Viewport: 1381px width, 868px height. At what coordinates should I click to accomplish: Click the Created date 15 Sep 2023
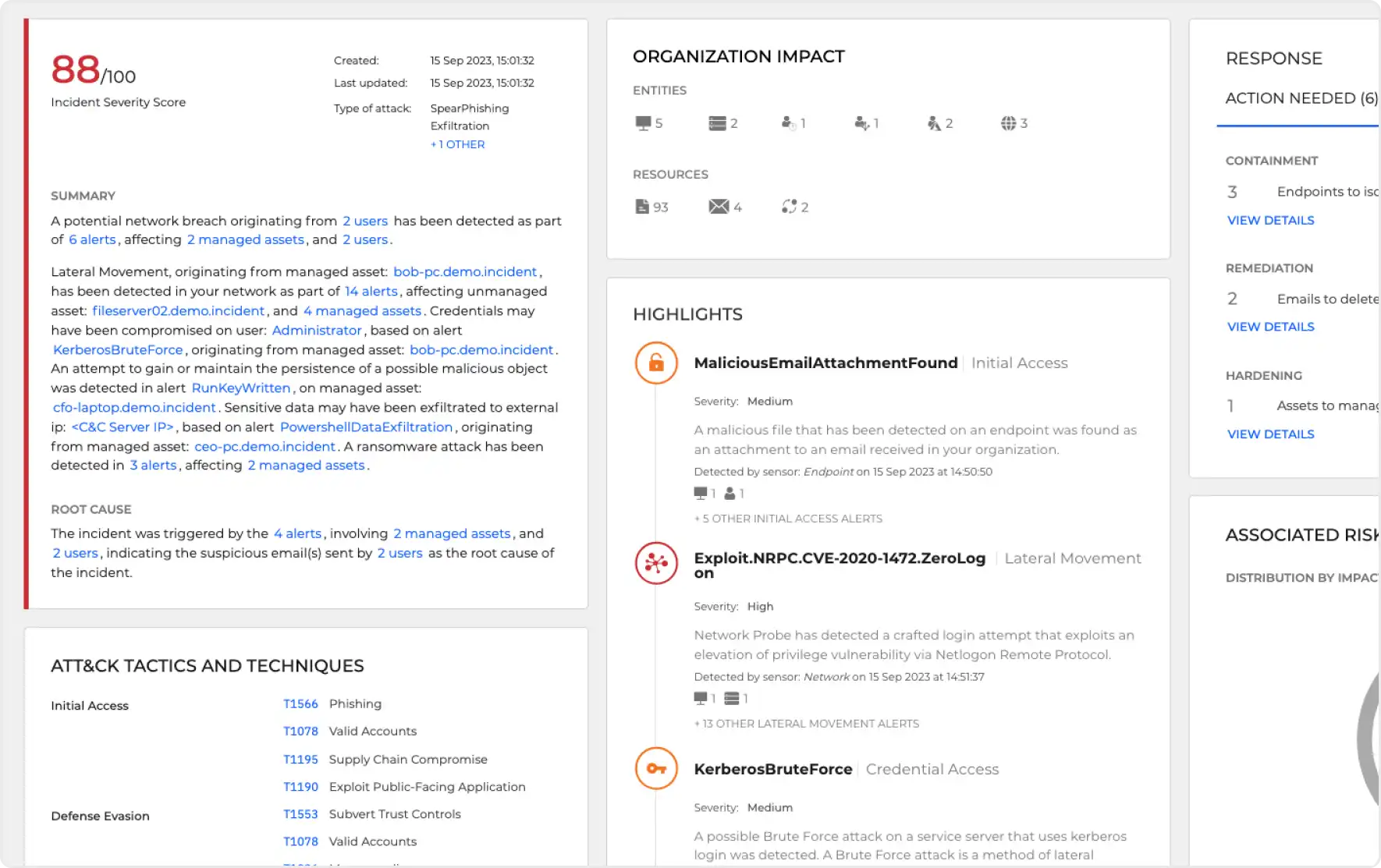tap(482, 60)
